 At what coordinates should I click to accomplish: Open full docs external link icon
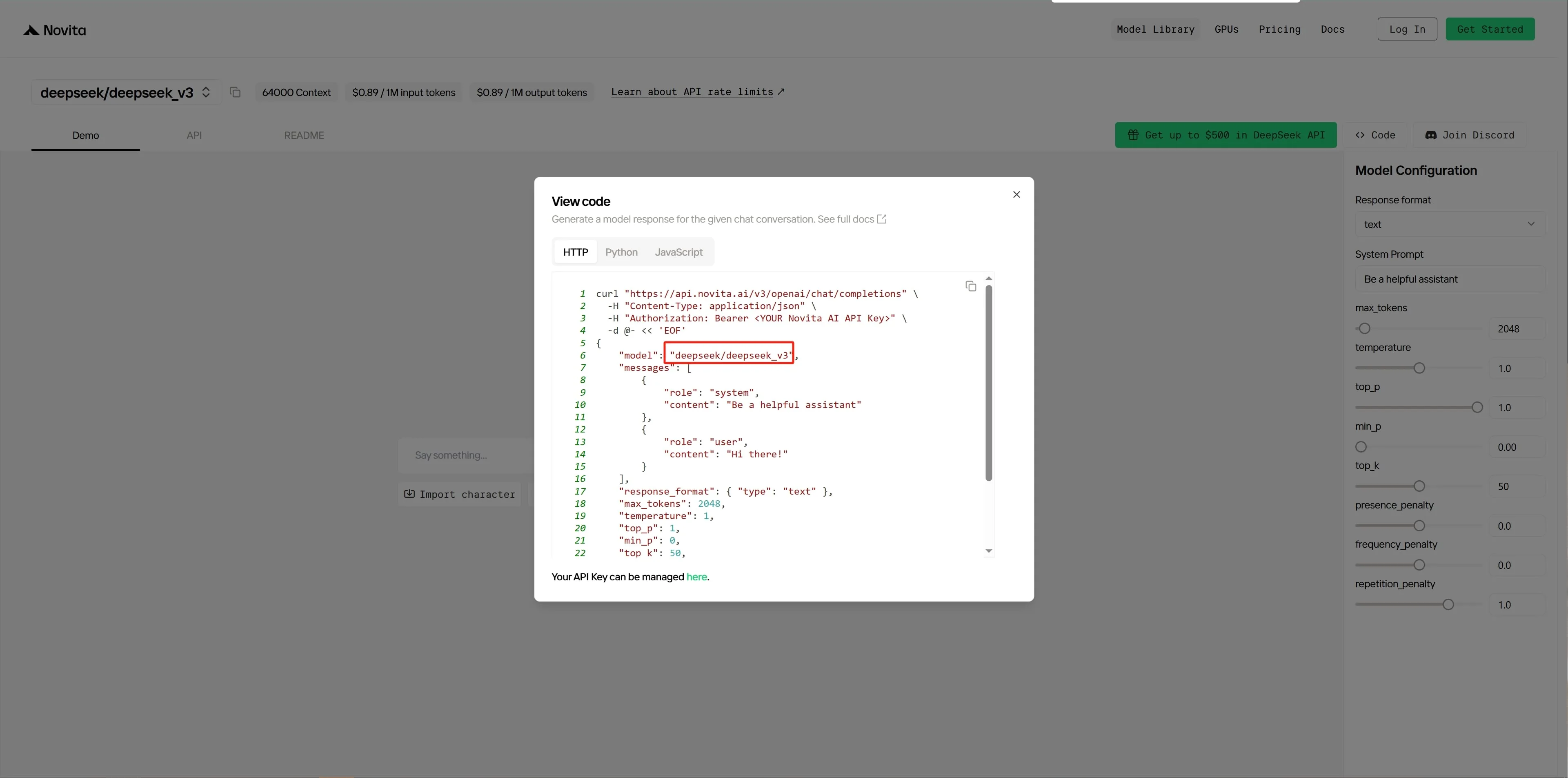click(x=881, y=219)
